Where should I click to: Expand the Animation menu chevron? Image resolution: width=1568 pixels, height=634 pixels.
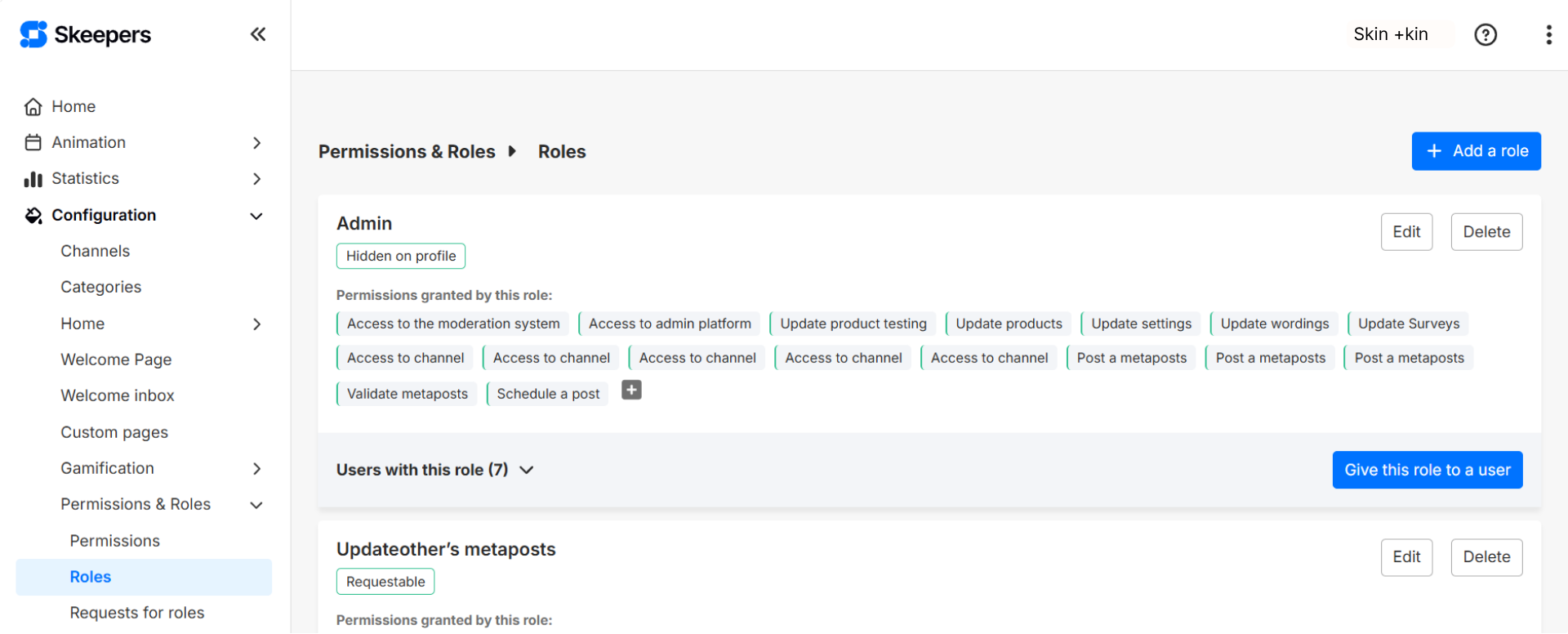click(256, 143)
